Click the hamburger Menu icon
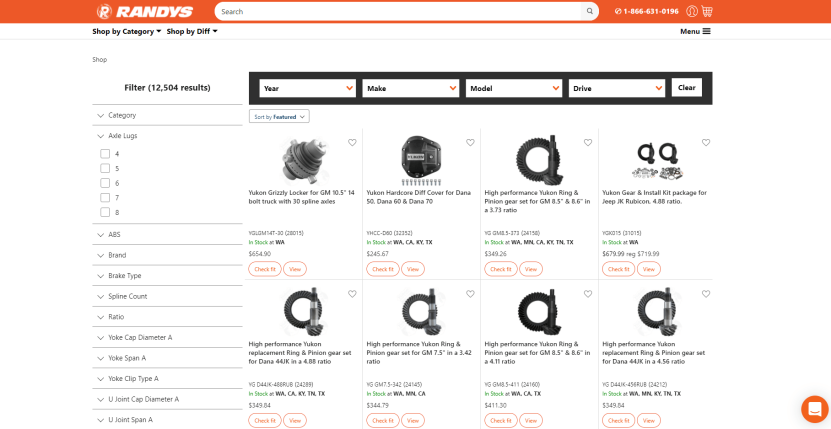The height and width of the screenshot is (429, 831). (706, 31)
